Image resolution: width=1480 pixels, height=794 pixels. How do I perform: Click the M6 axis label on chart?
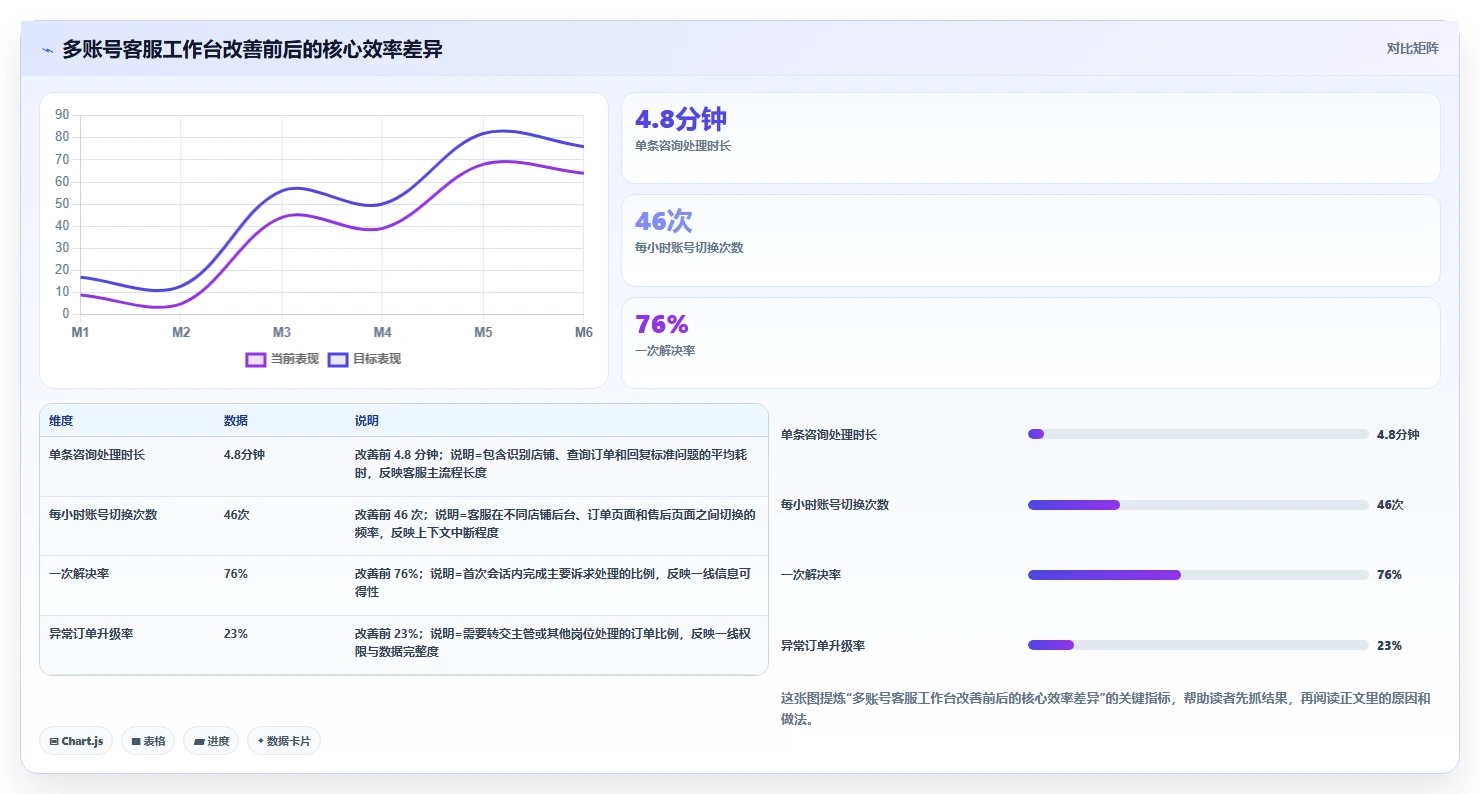coord(584,332)
